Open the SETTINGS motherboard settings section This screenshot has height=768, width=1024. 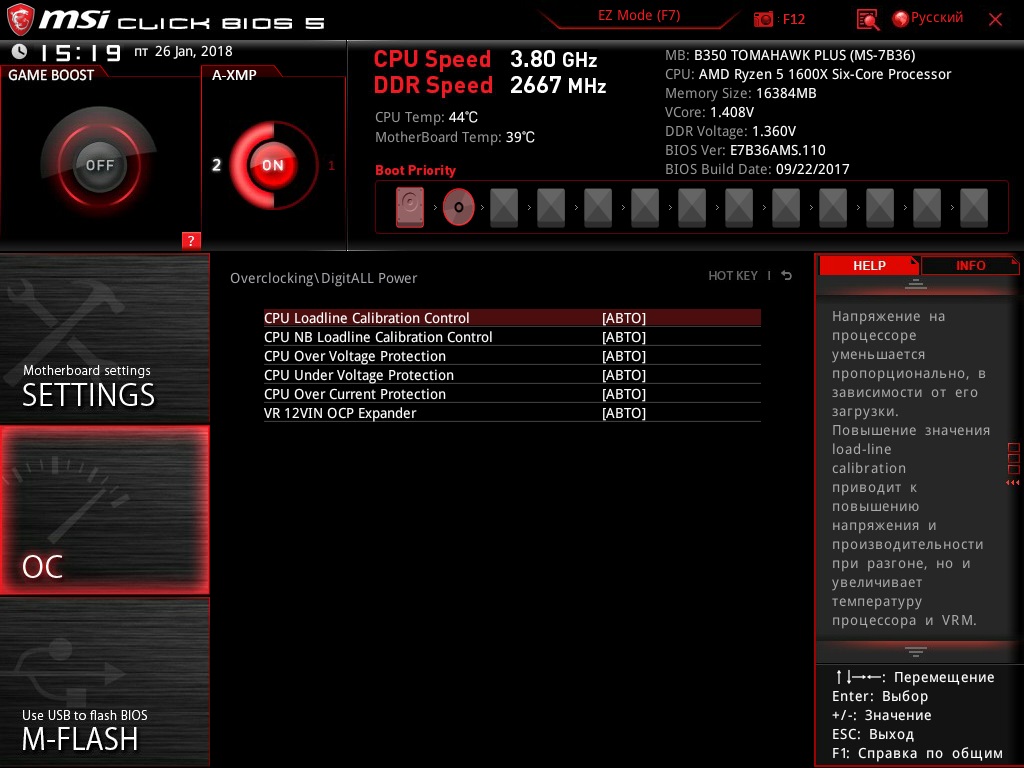(104, 338)
